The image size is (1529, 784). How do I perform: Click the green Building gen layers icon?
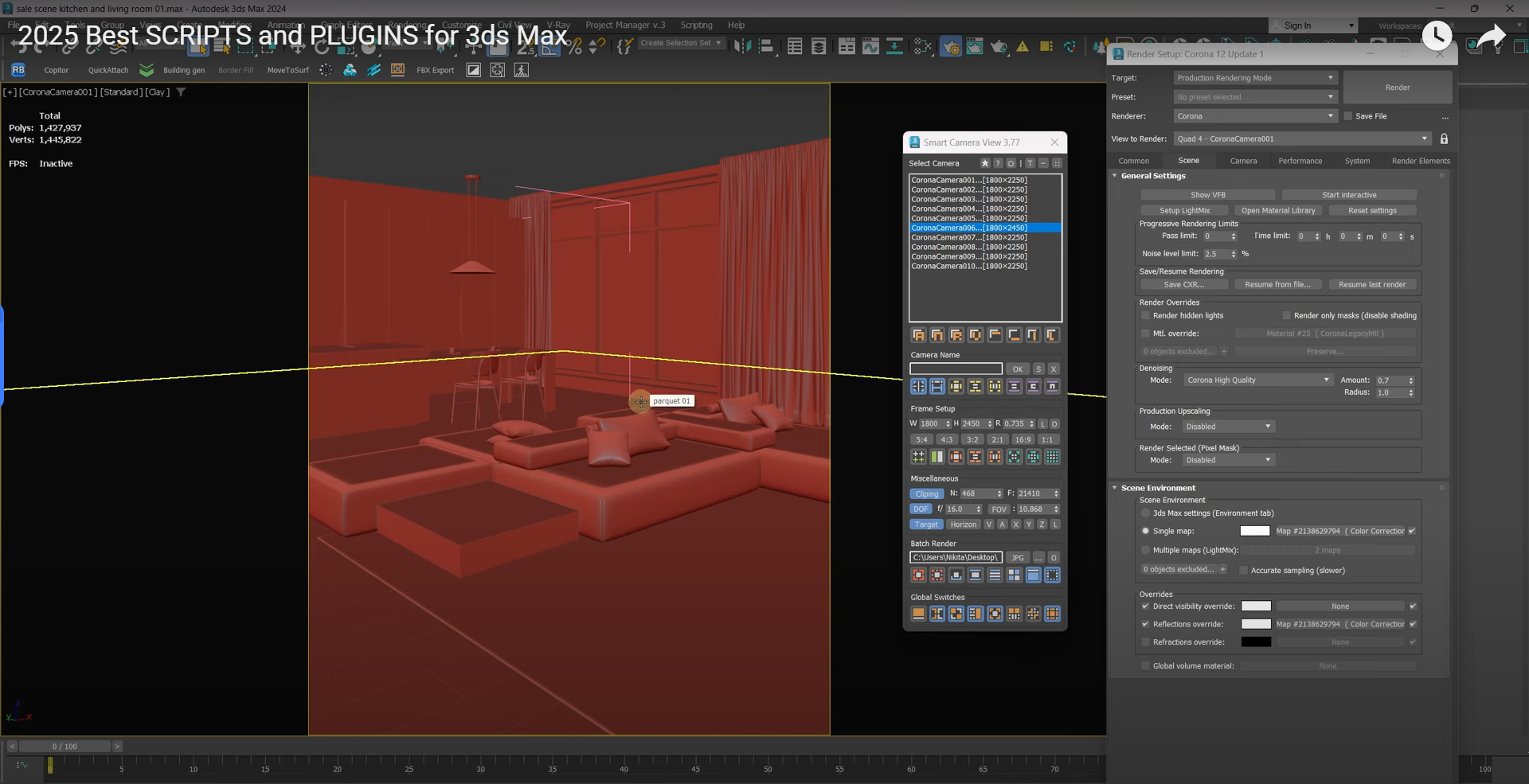147,70
